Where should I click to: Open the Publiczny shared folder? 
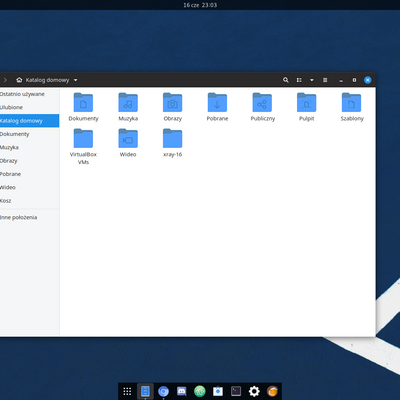pos(262,102)
